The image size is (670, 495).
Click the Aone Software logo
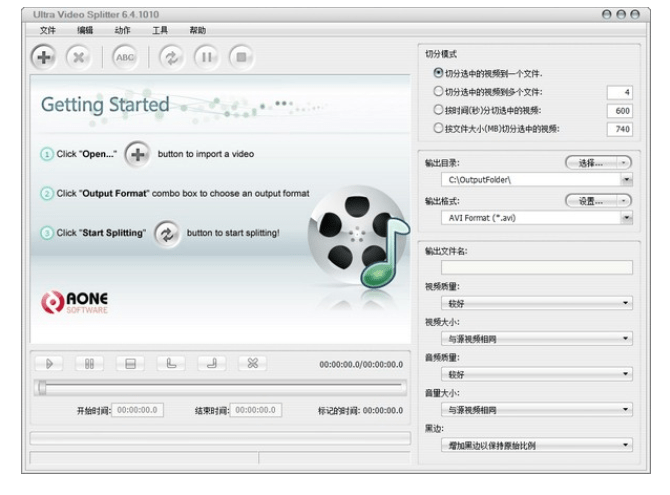point(74,302)
